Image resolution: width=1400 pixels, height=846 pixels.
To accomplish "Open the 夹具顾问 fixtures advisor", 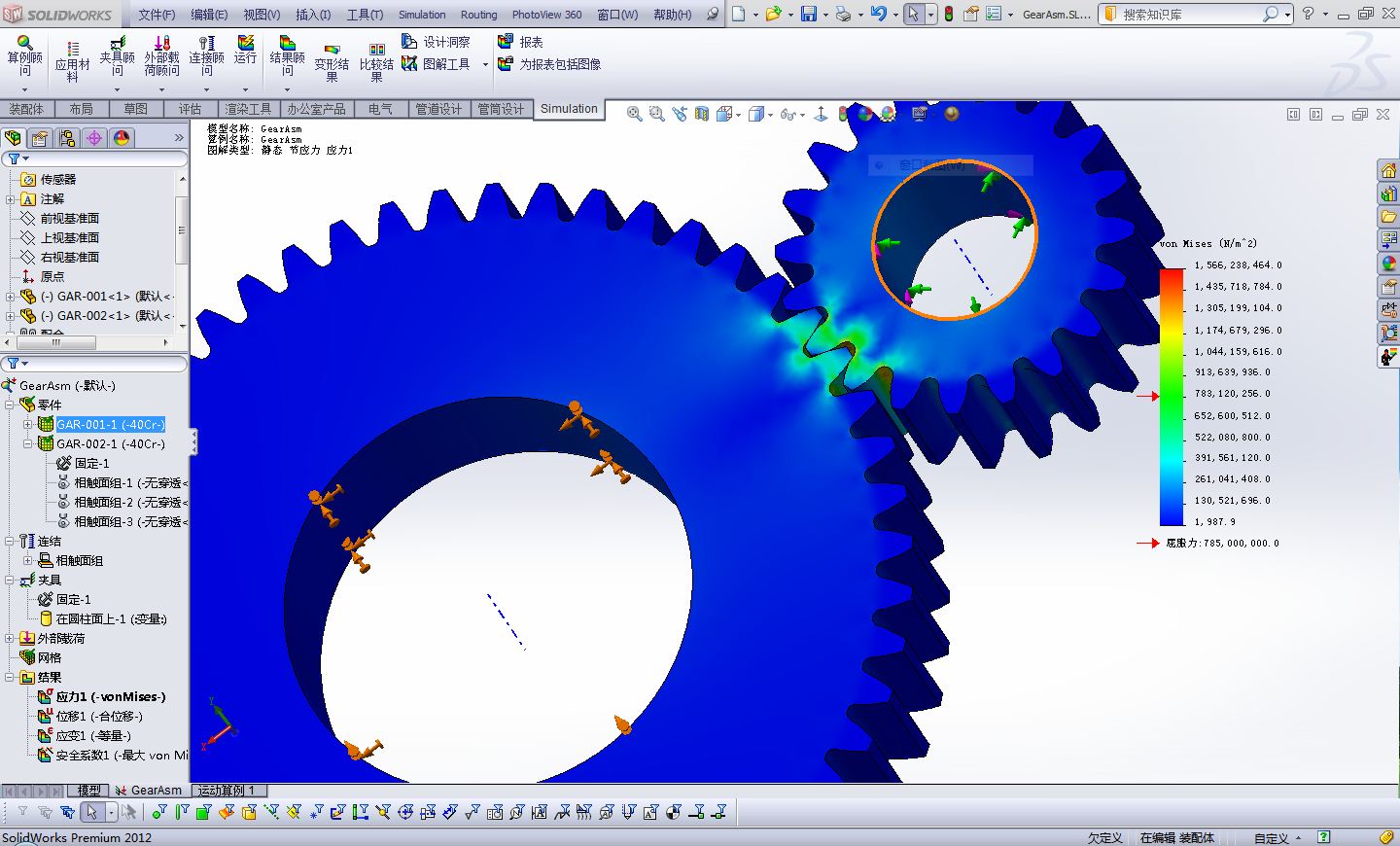I will tap(118, 55).
